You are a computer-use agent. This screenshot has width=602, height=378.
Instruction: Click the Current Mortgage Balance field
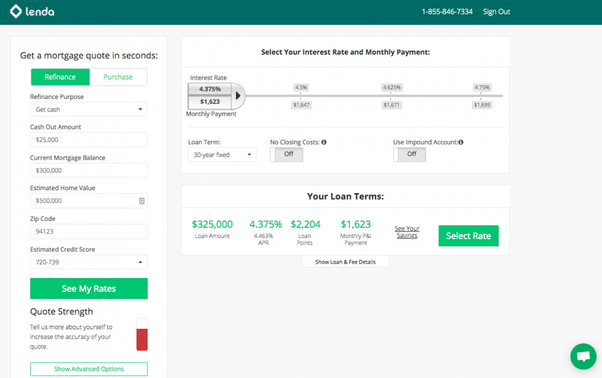[x=89, y=170]
